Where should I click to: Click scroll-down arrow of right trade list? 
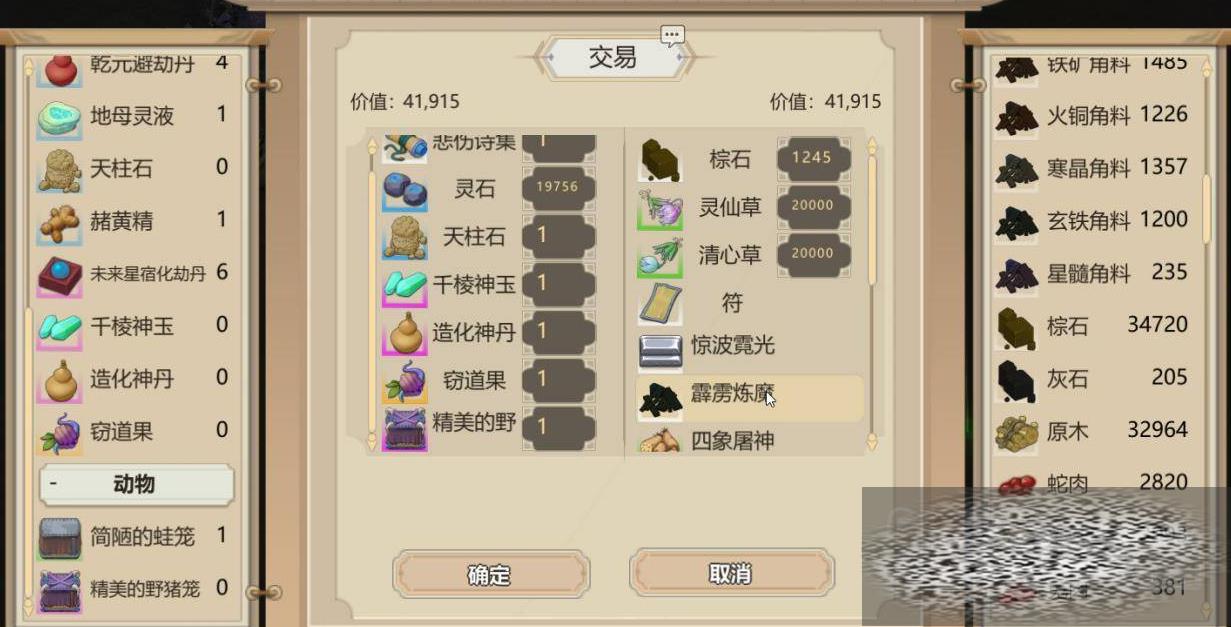tap(871, 439)
